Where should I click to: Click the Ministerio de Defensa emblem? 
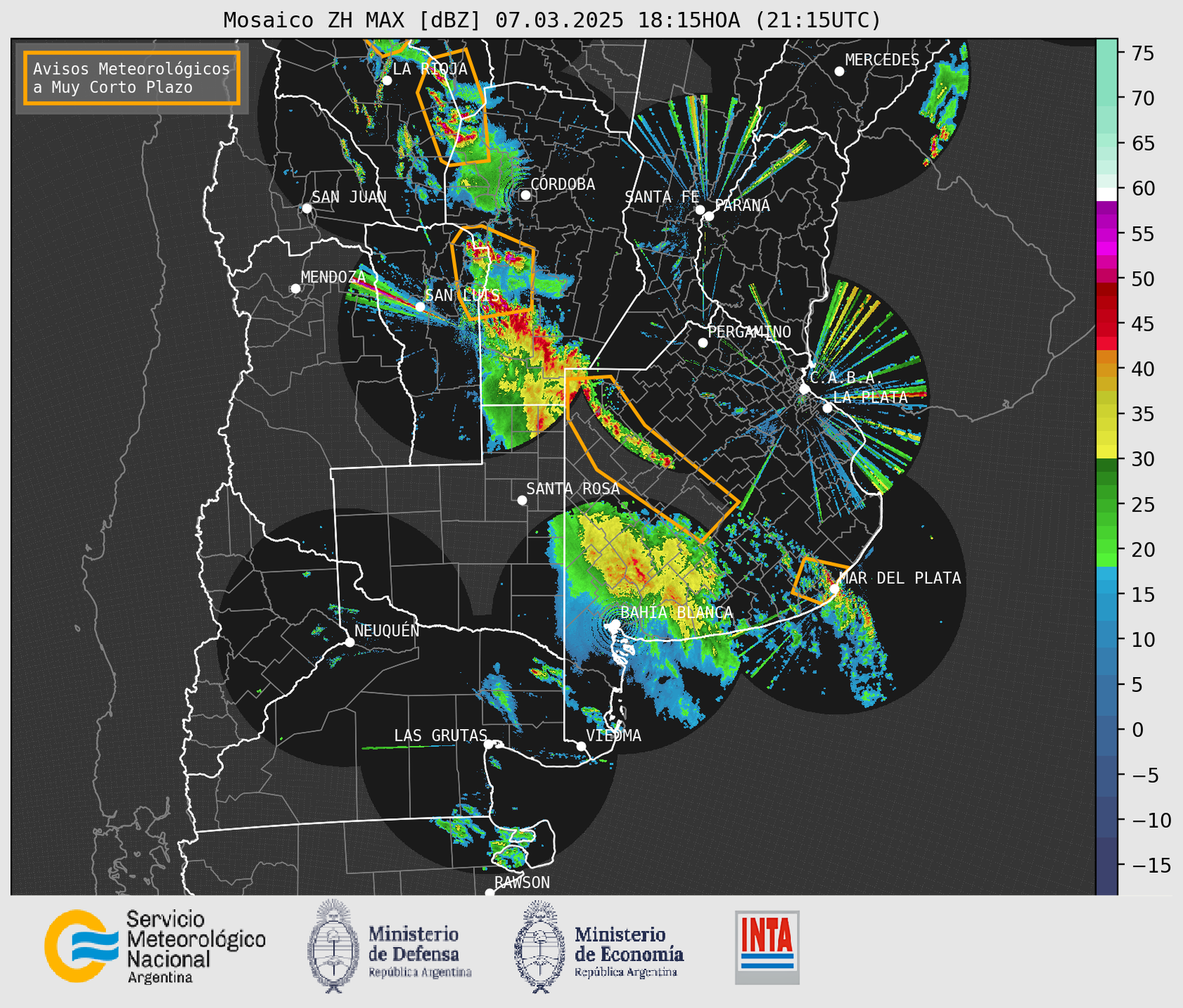tap(333, 946)
